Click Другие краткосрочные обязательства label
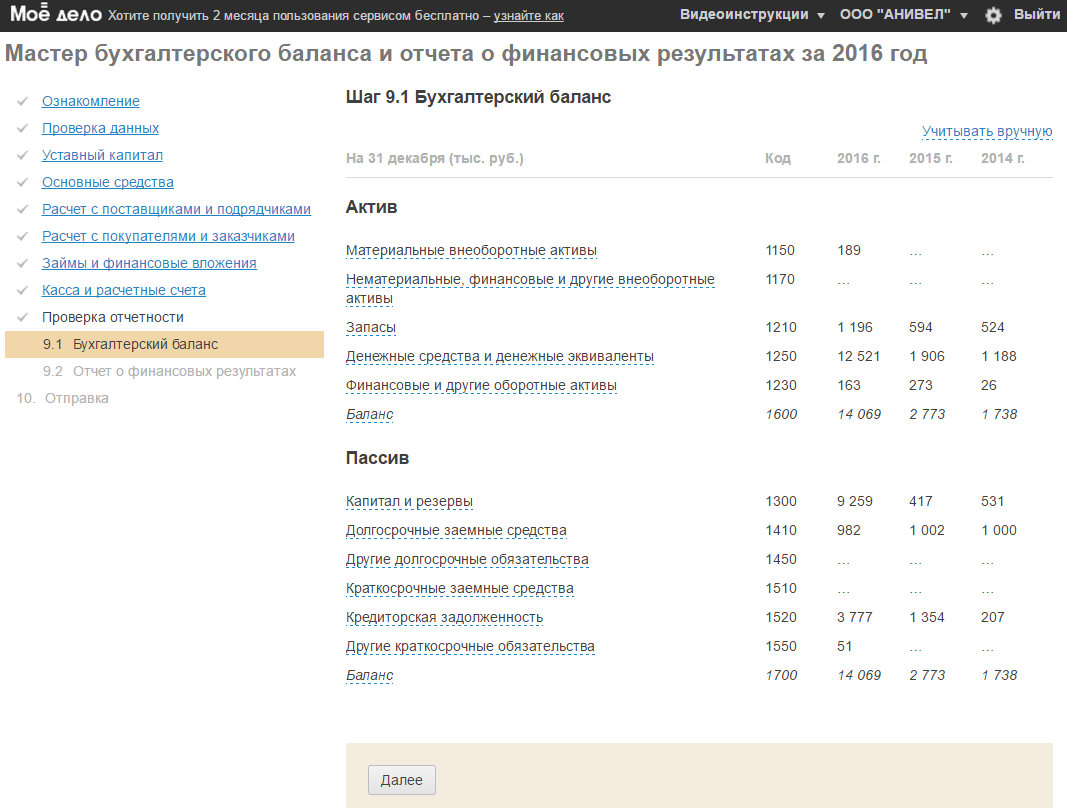The width and height of the screenshot is (1067, 808). tap(470, 646)
